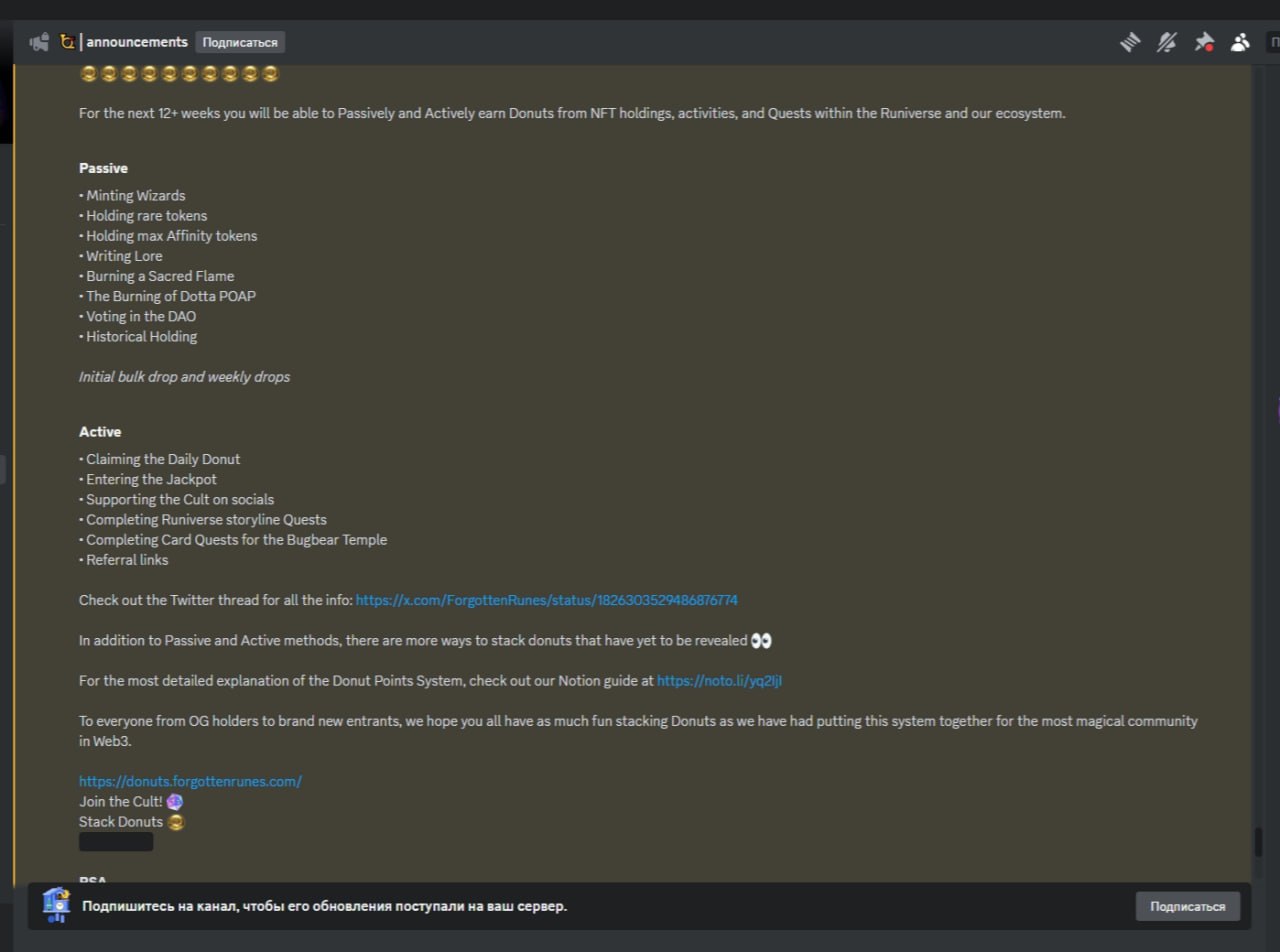Open the donuts.forgottenrunes.com link
The width and height of the screenshot is (1280, 952).
click(x=190, y=781)
